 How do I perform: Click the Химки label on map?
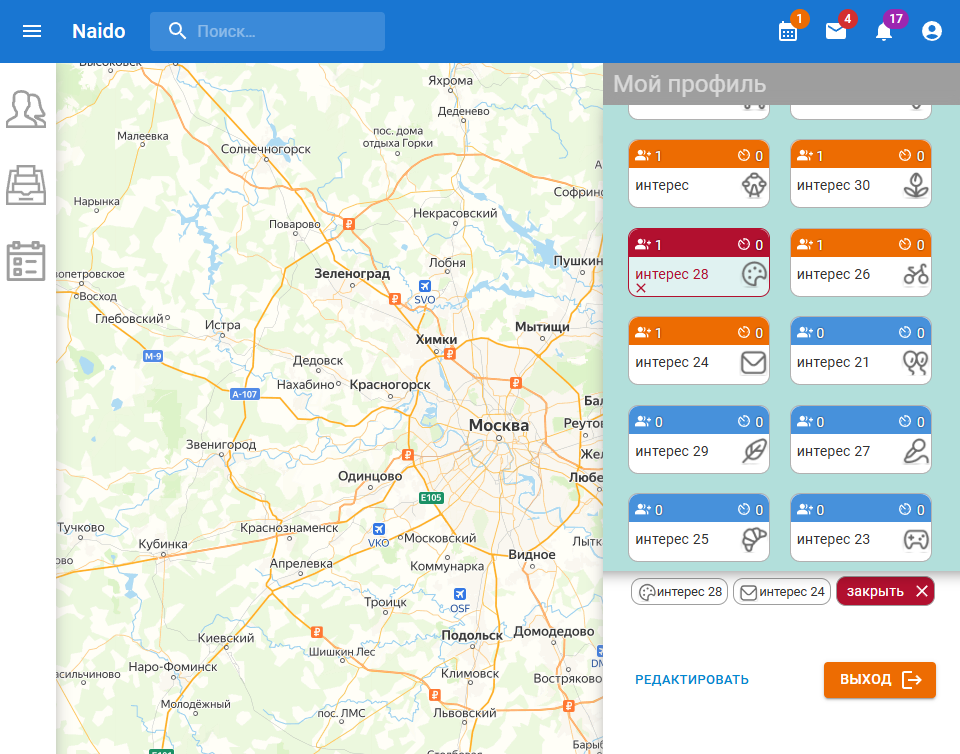pyautogui.click(x=436, y=339)
